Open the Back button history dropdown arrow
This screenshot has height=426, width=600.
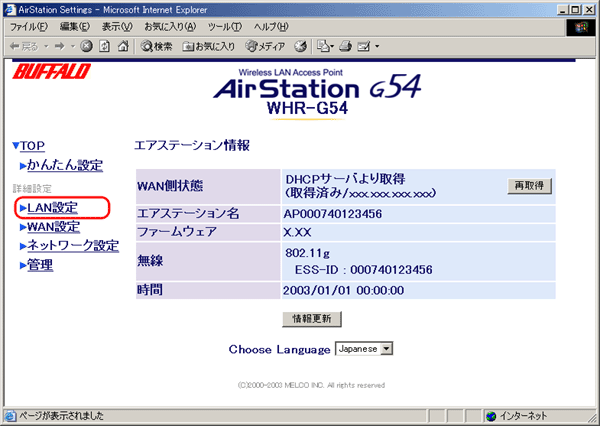(x=46, y=47)
